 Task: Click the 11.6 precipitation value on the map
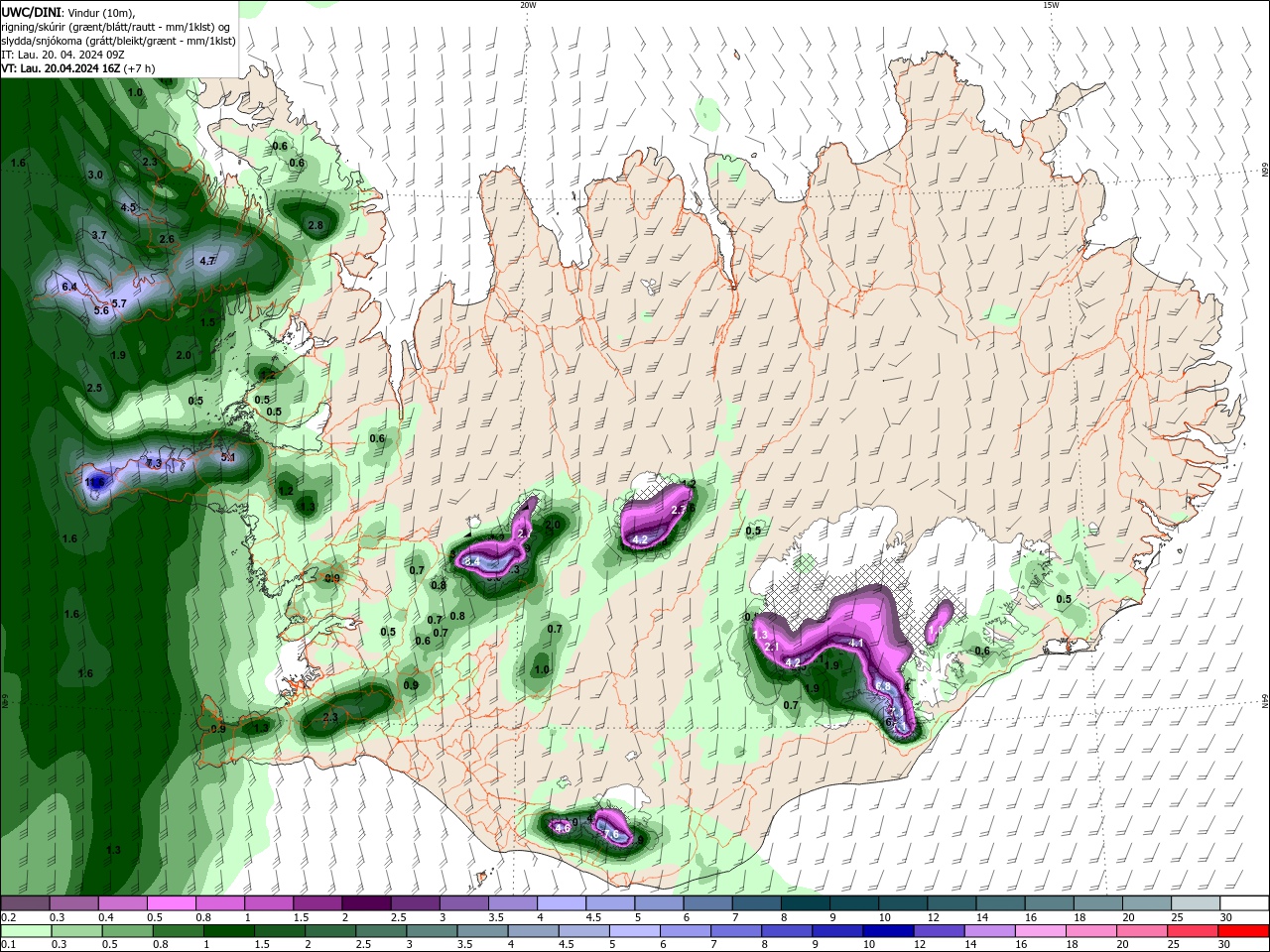pyautogui.click(x=94, y=482)
